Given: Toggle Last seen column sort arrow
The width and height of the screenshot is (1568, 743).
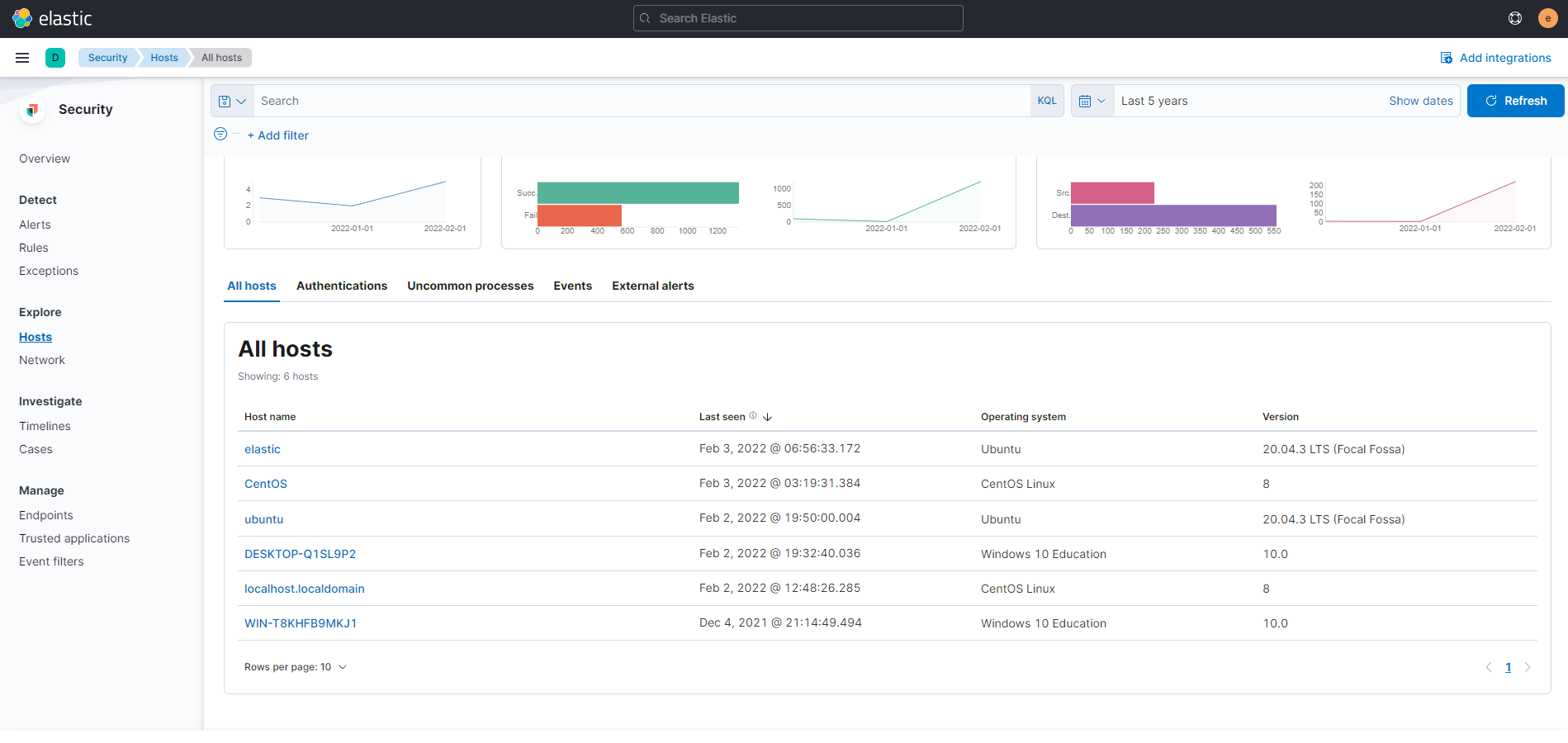Looking at the screenshot, I should tap(768, 417).
